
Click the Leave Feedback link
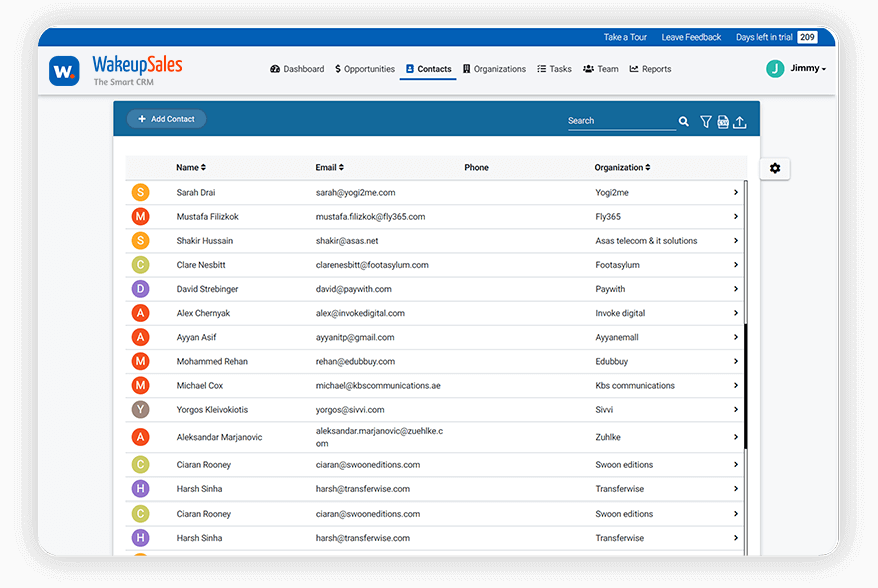coord(692,38)
